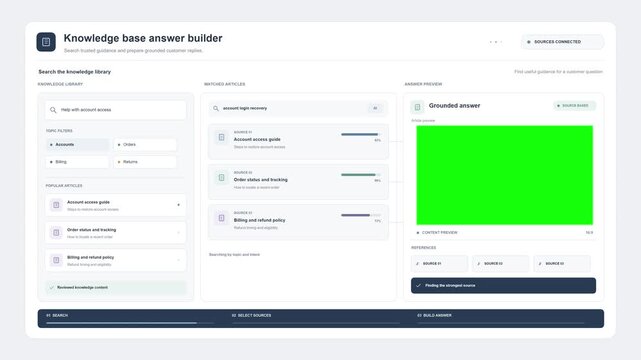Click the Grounded answer document icon
The image size is (641, 360).
click(x=417, y=107)
